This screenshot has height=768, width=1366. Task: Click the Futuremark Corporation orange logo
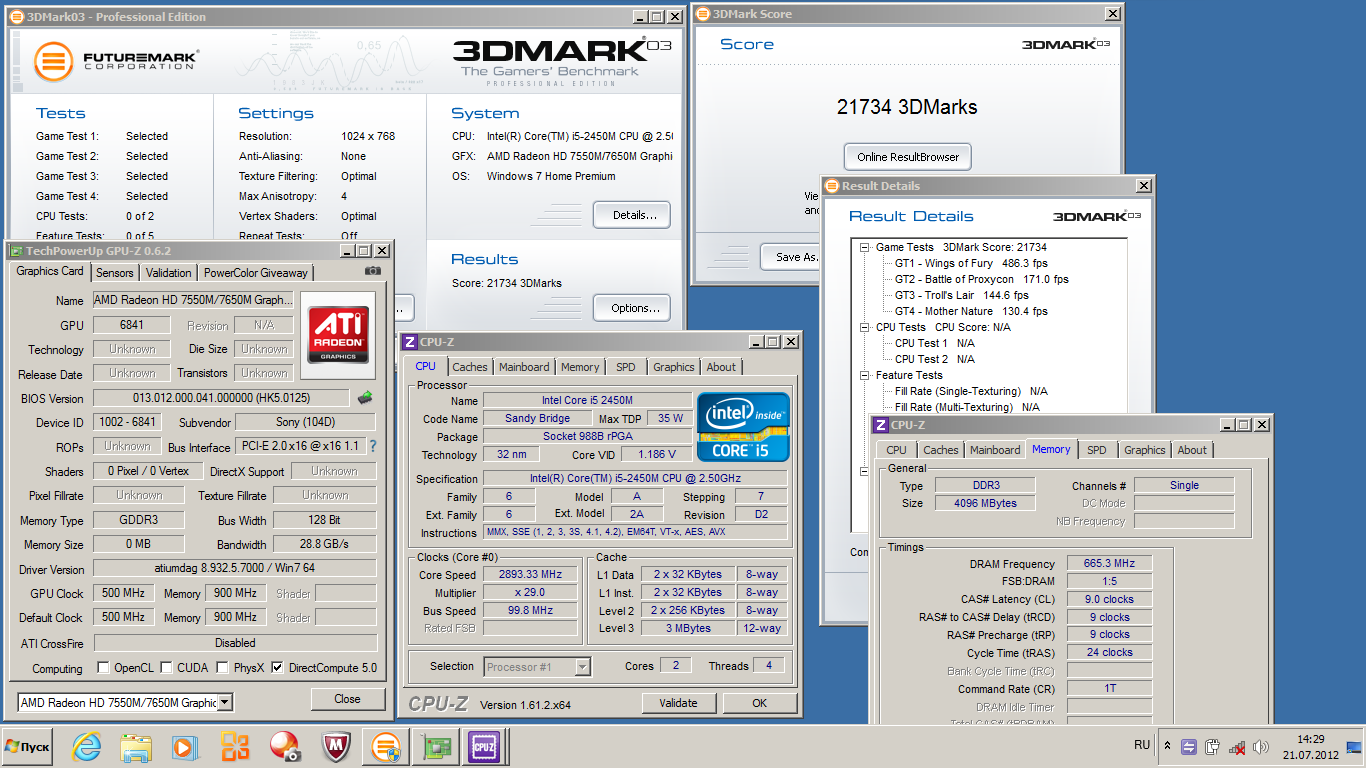(53, 61)
